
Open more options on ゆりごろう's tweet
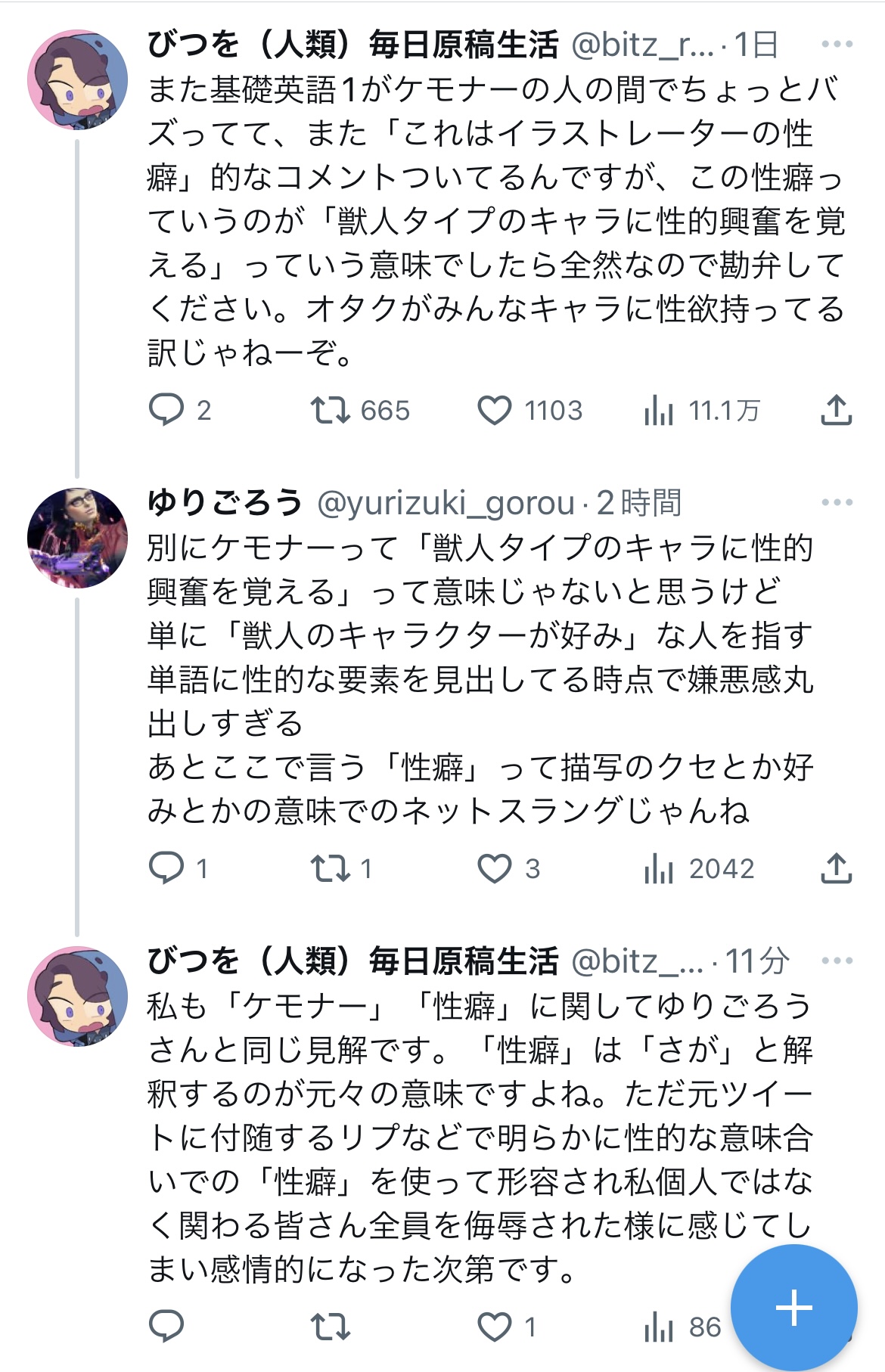[837, 502]
